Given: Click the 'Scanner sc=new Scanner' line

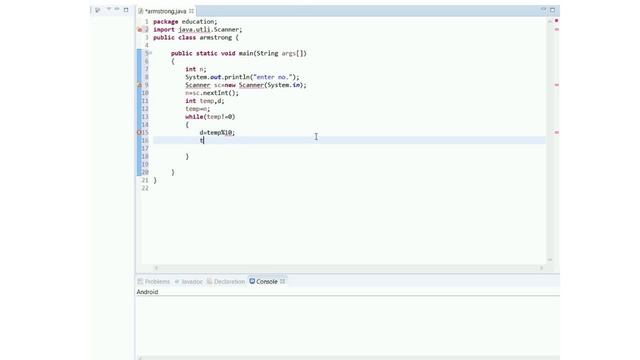Looking at the screenshot, I should [x=246, y=85].
